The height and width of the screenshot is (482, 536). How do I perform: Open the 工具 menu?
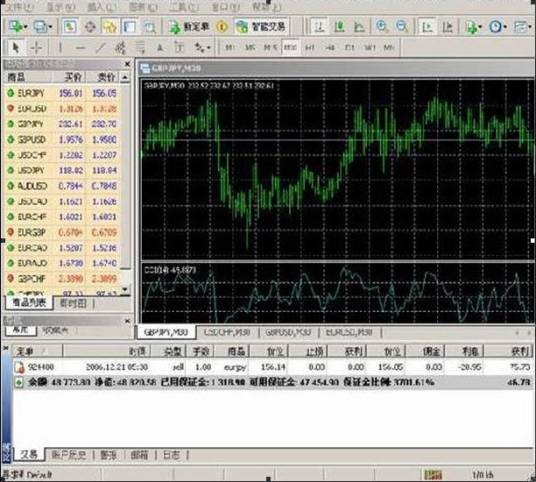(184, 7)
